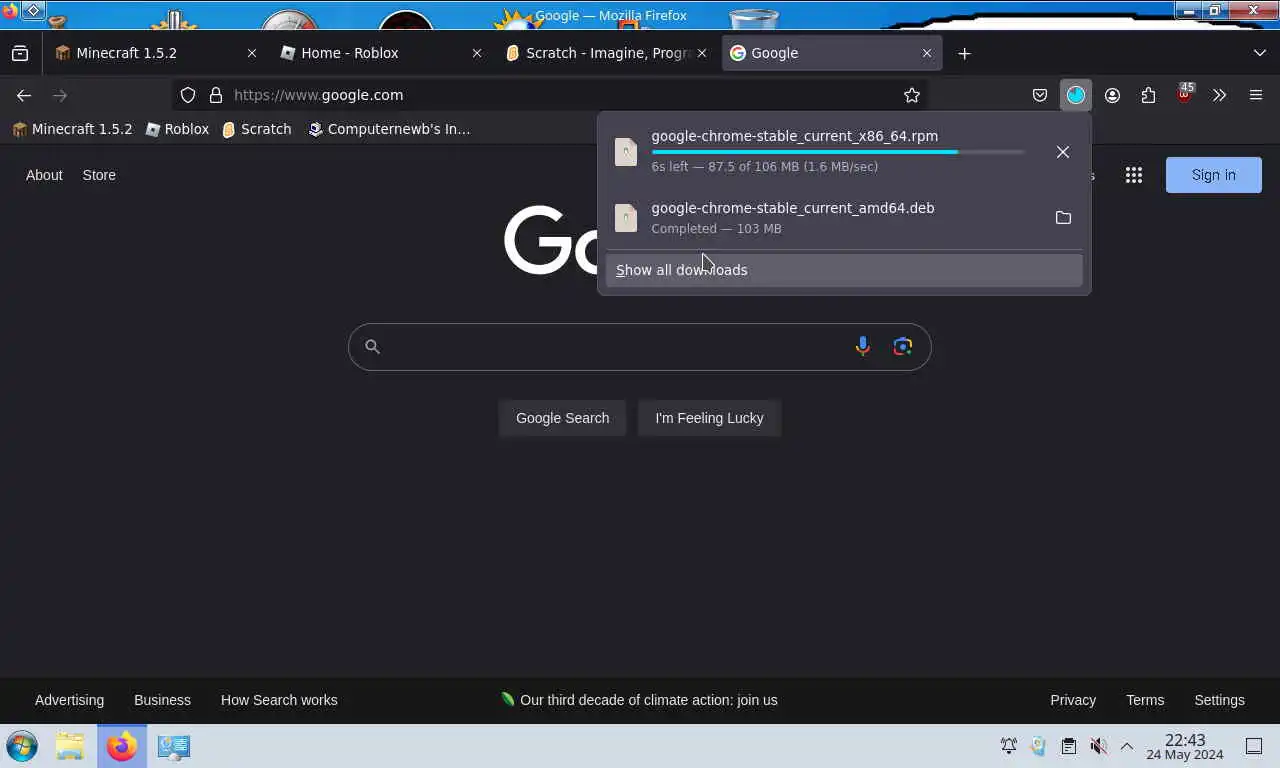Open Business footer link
1280x768 pixels.
coord(162,700)
